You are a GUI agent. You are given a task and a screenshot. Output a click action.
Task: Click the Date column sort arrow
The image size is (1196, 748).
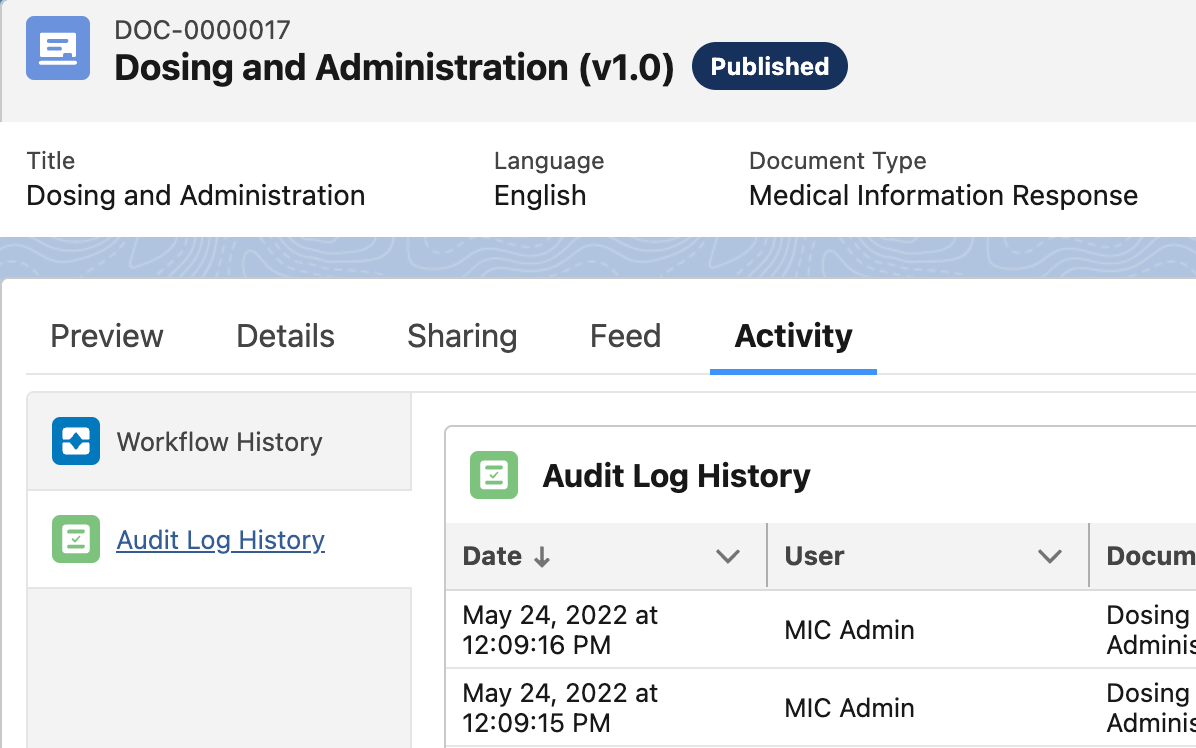point(542,557)
